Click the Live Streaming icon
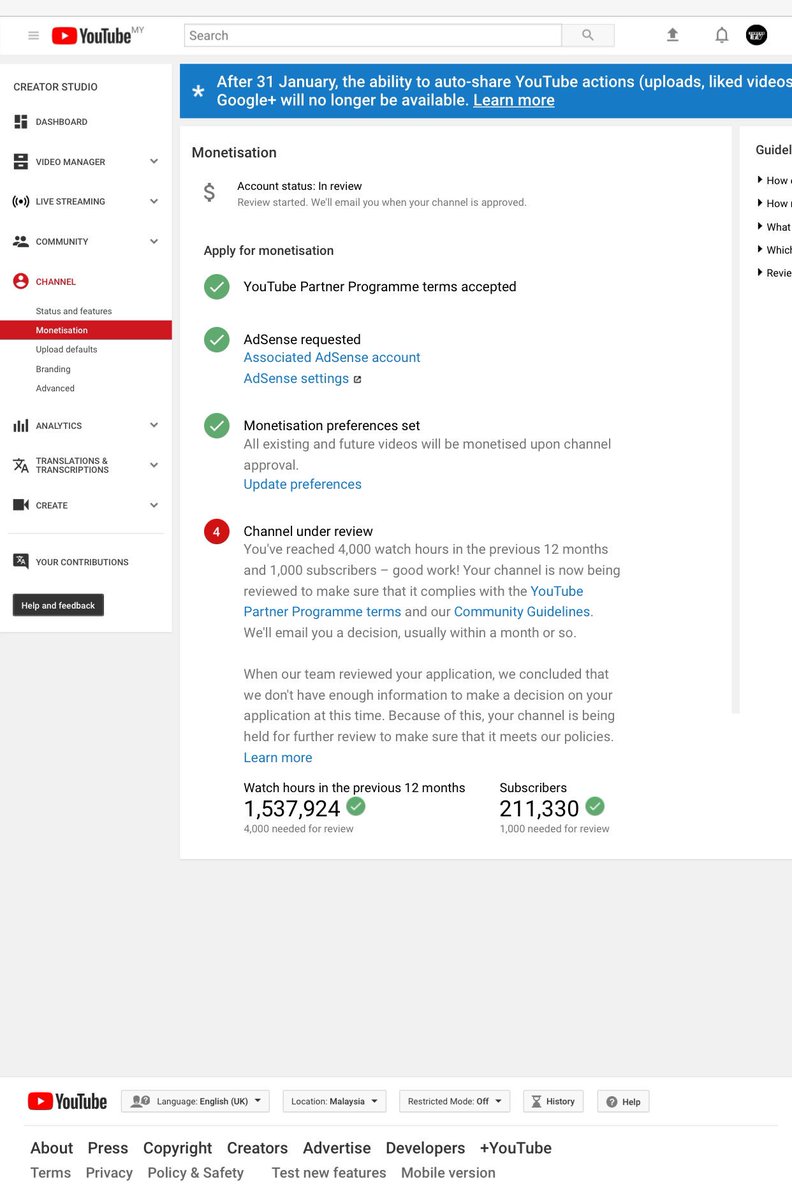This screenshot has width=792, height=1200. pyautogui.click(x=21, y=202)
